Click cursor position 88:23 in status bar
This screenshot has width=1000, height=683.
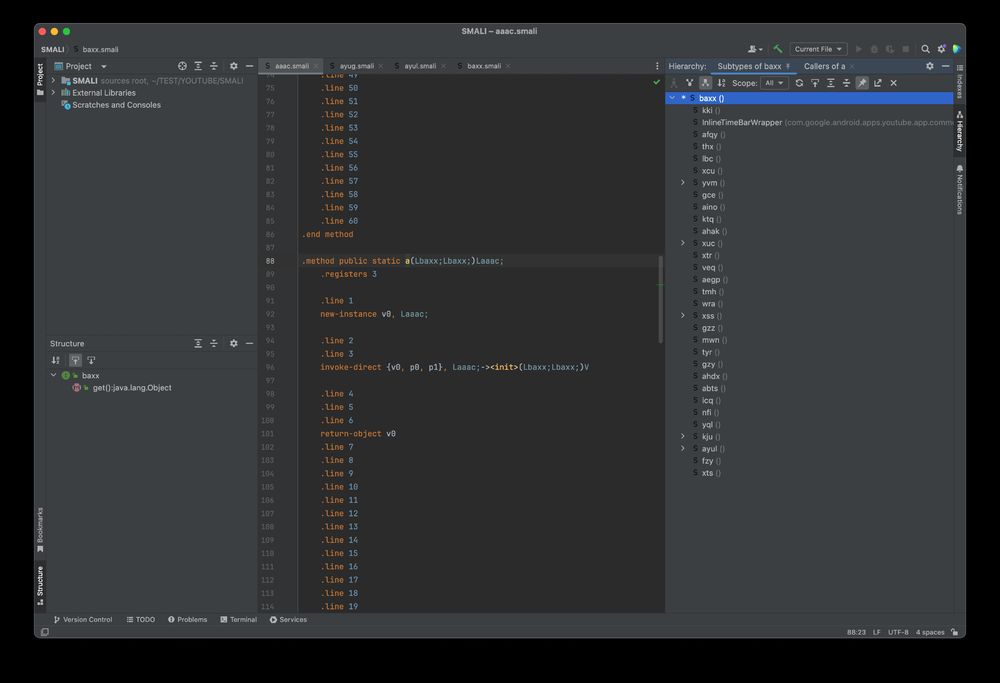(856, 633)
